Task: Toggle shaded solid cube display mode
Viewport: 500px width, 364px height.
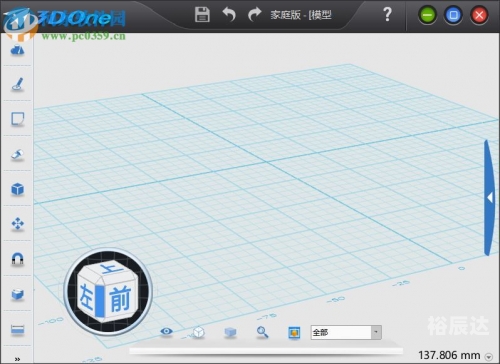Action: point(230,332)
